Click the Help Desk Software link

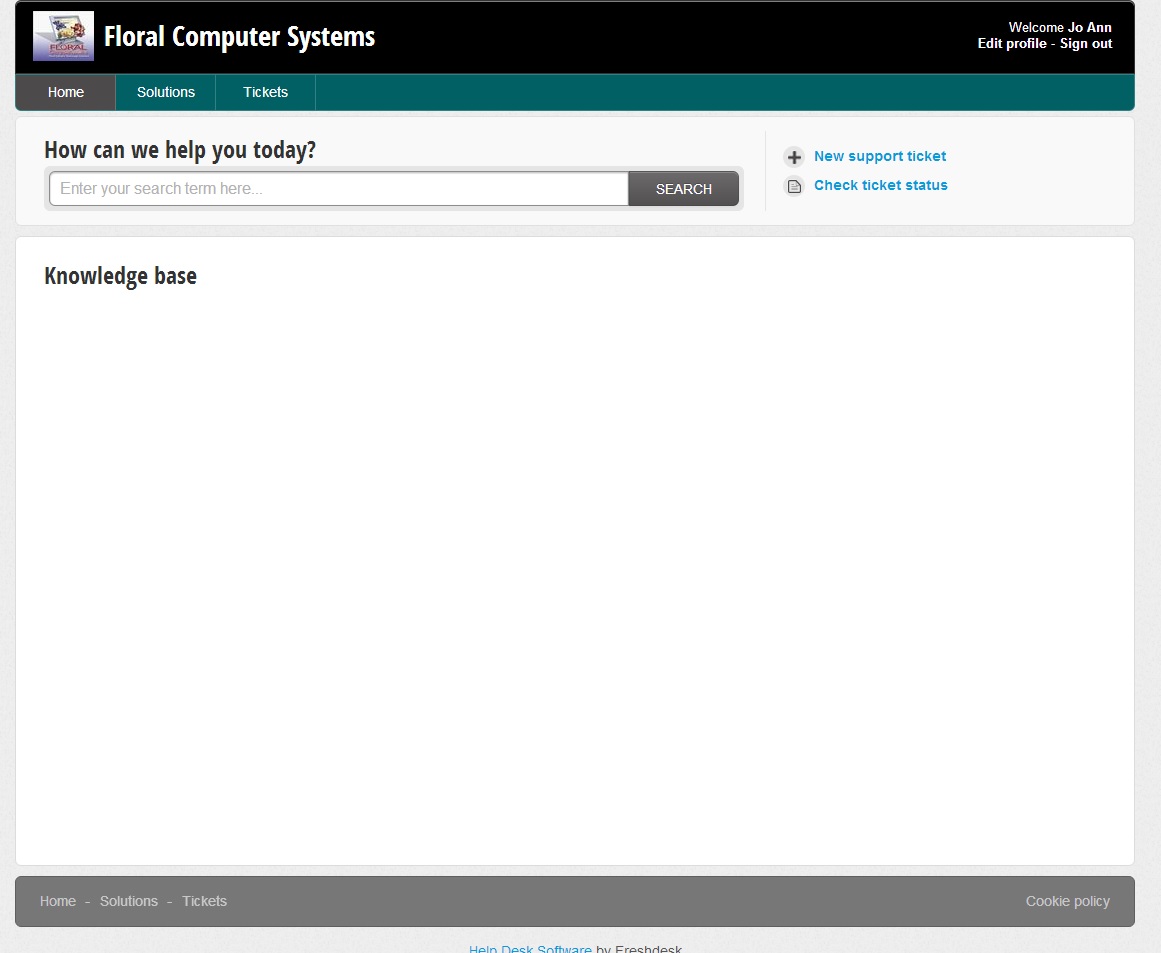(x=530, y=949)
